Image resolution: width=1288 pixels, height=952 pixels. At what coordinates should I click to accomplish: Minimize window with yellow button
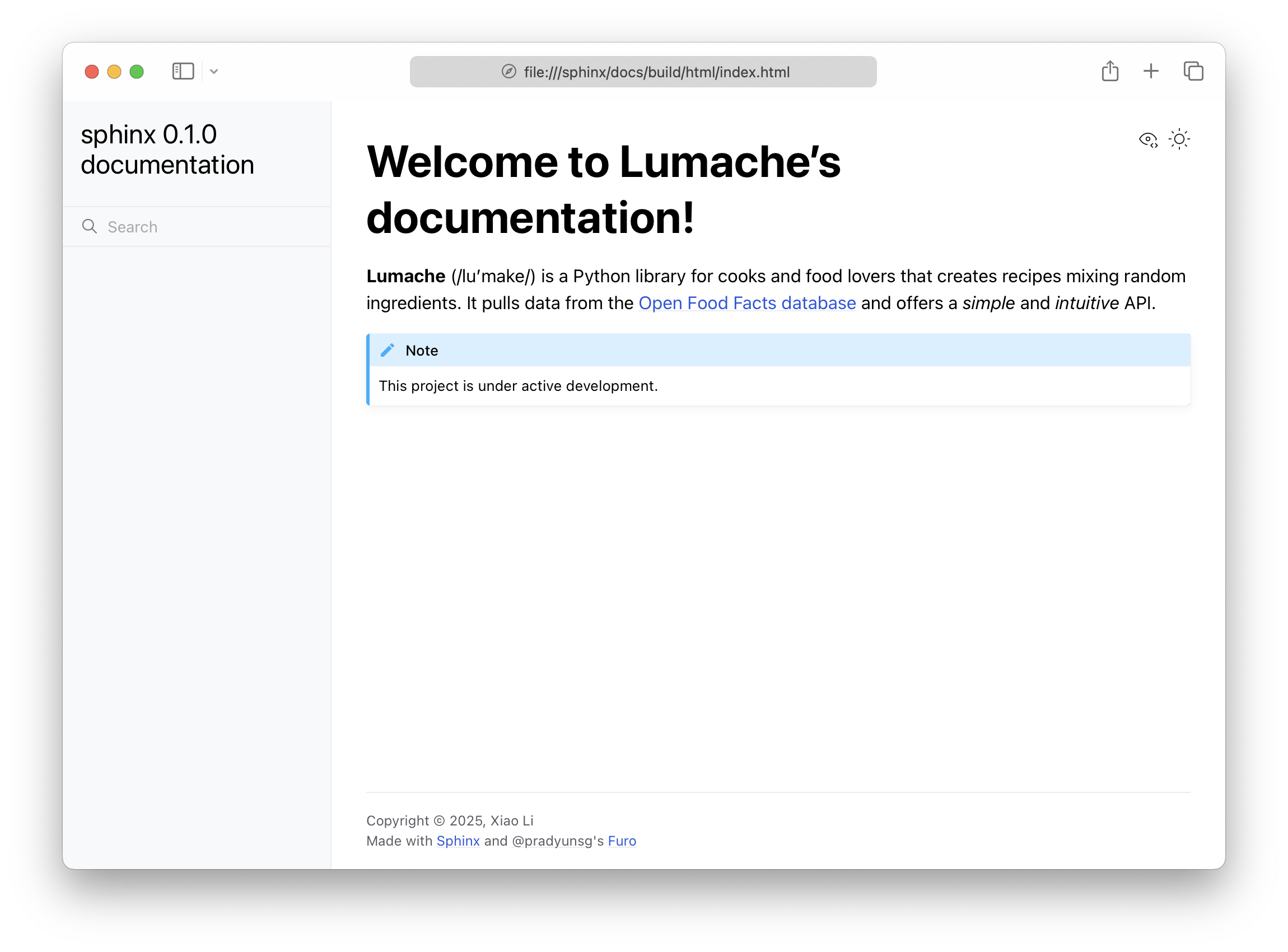[x=114, y=72]
